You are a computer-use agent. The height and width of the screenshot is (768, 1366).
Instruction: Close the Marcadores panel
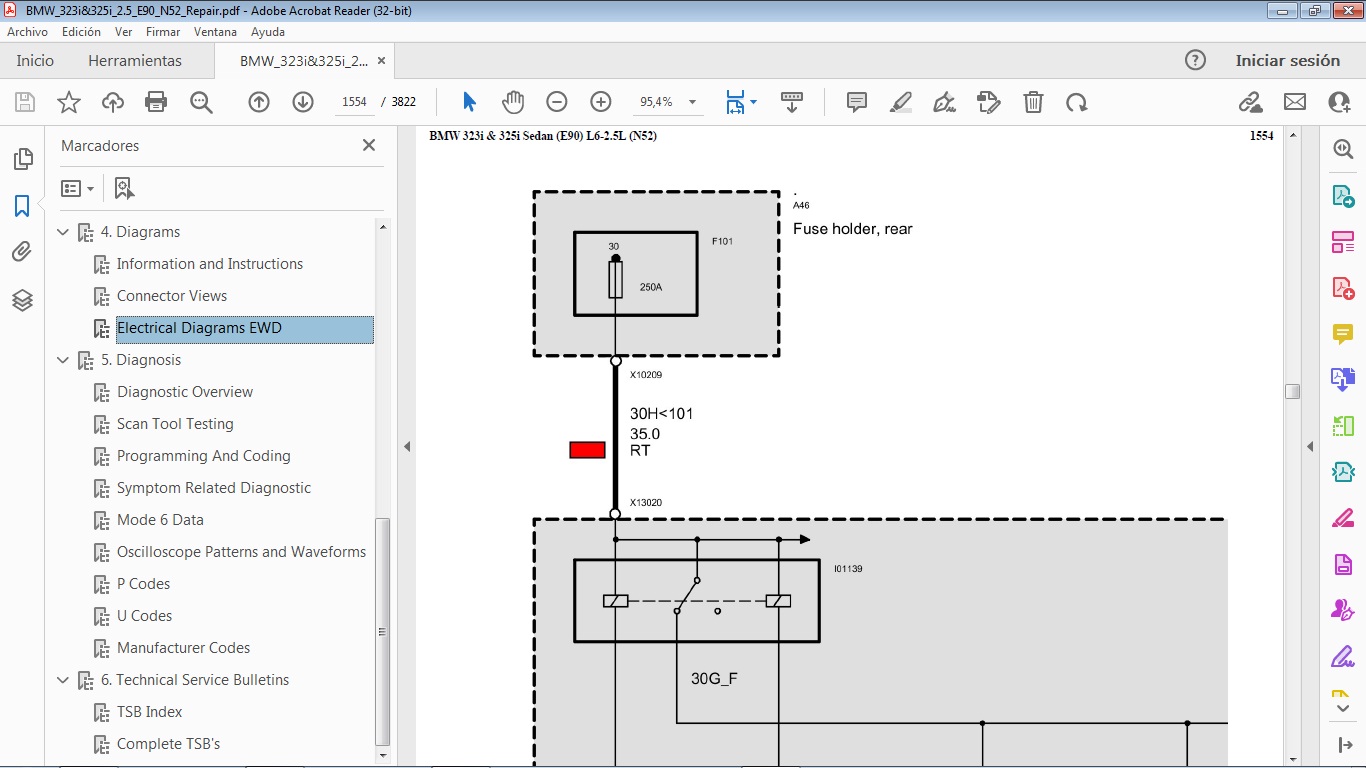369,145
